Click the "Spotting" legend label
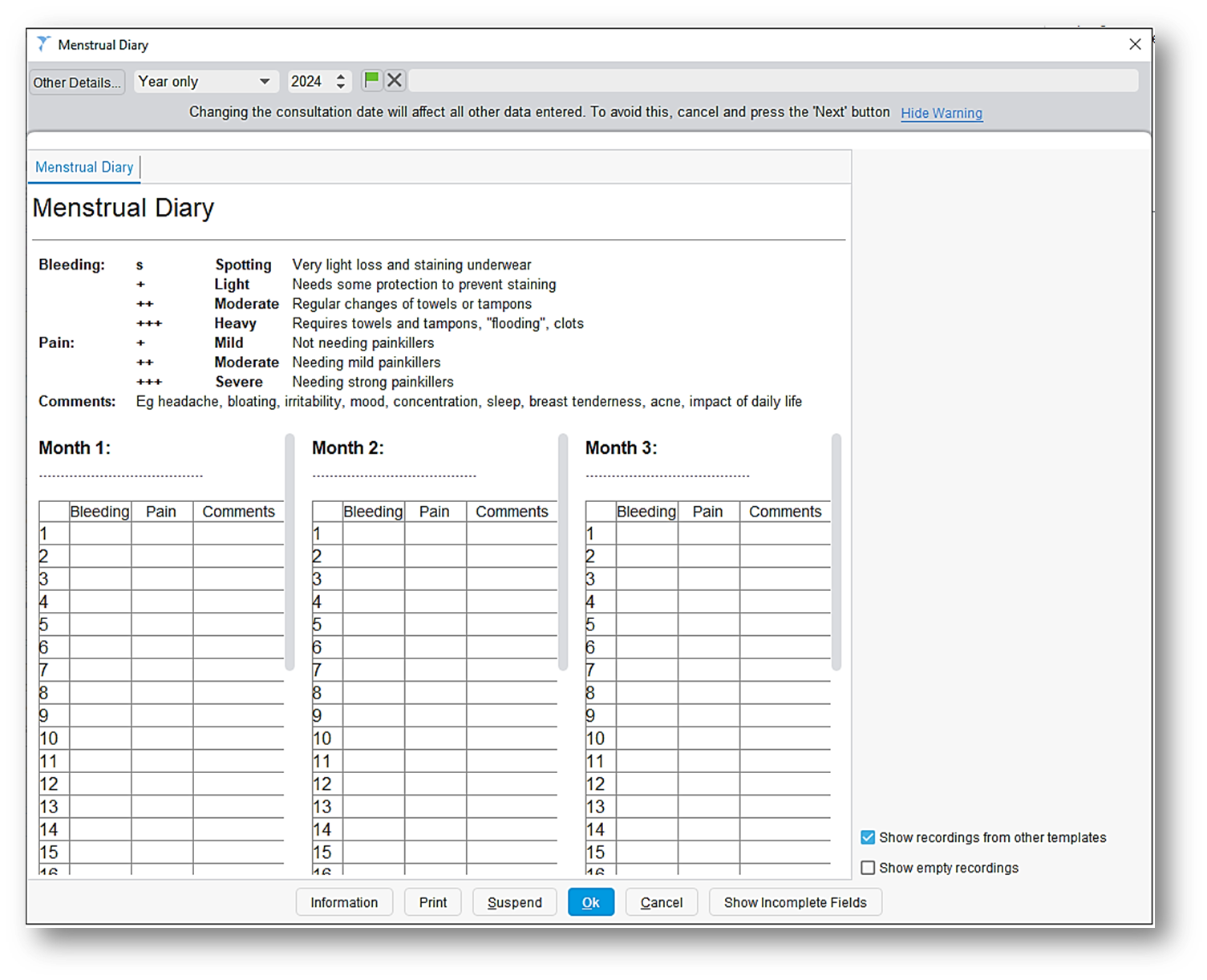The height and width of the screenshot is (980, 1207). coord(243,265)
